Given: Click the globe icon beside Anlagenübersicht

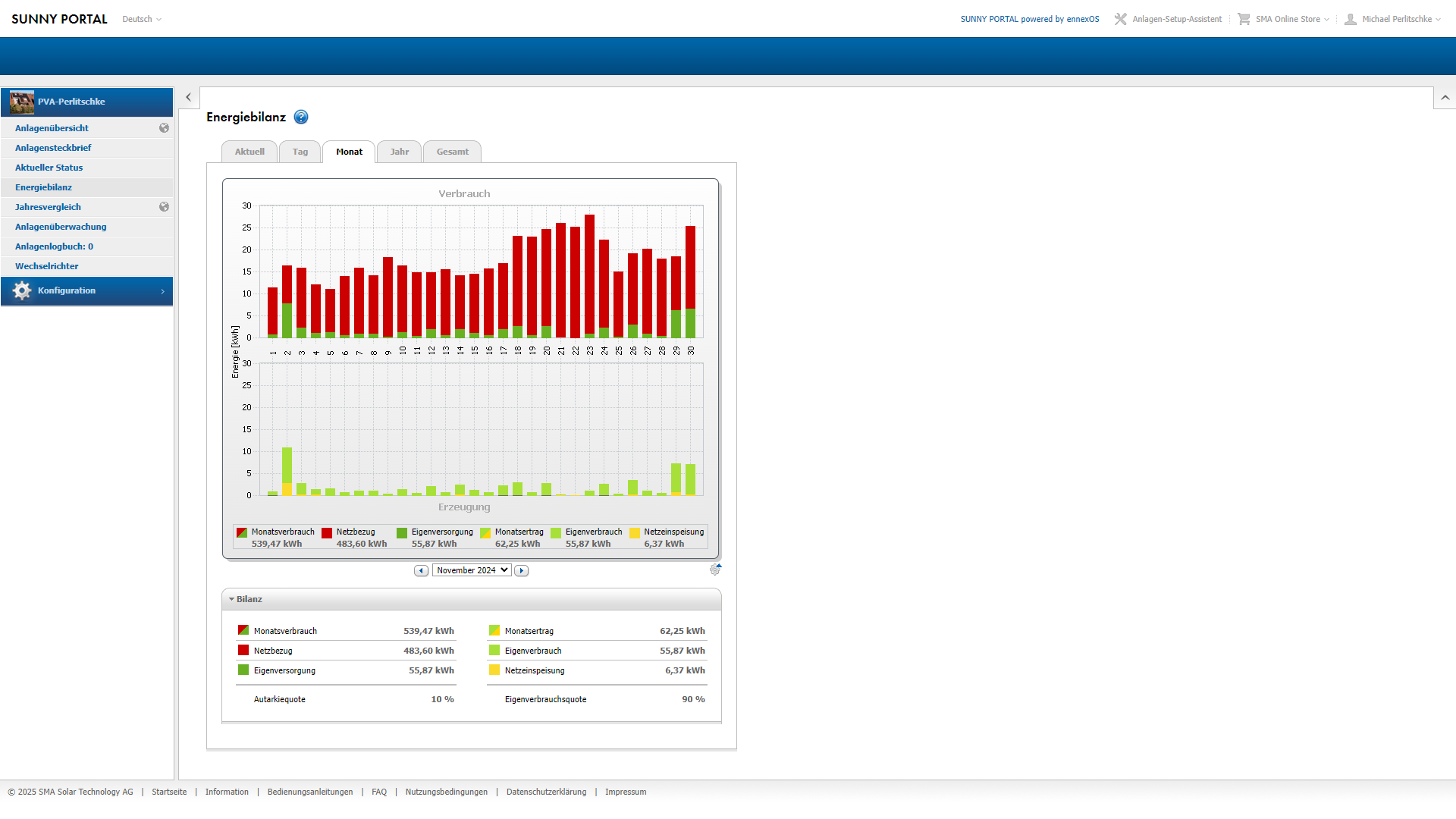Looking at the screenshot, I should 164,128.
